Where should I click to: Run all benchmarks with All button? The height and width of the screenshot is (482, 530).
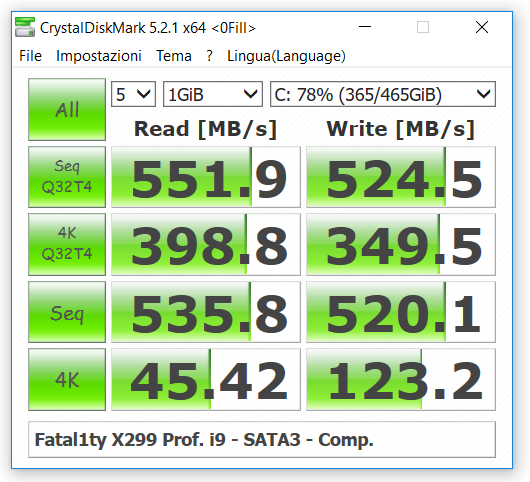(67, 109)
